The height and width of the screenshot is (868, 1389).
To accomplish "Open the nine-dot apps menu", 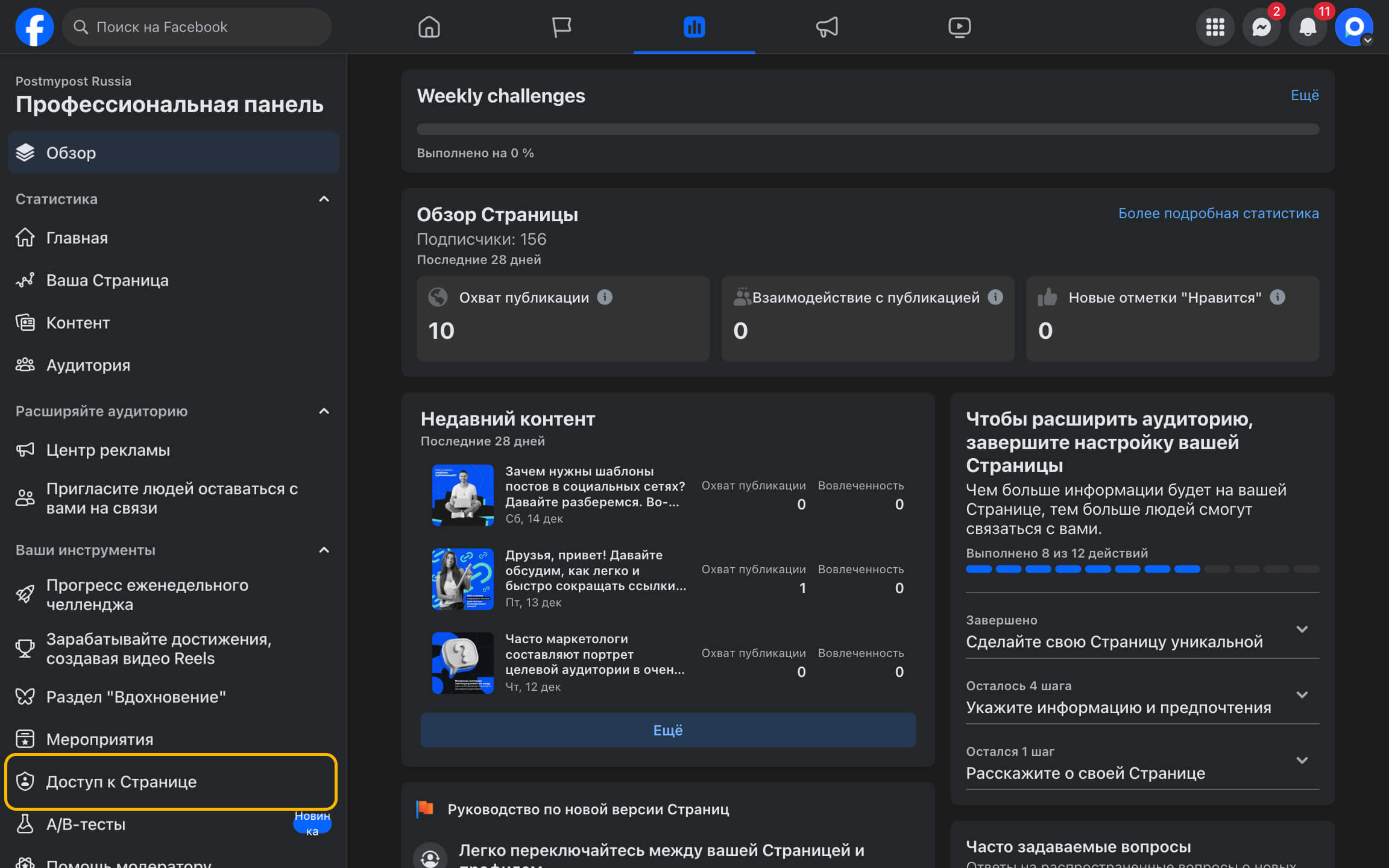I will [1215, 27].
